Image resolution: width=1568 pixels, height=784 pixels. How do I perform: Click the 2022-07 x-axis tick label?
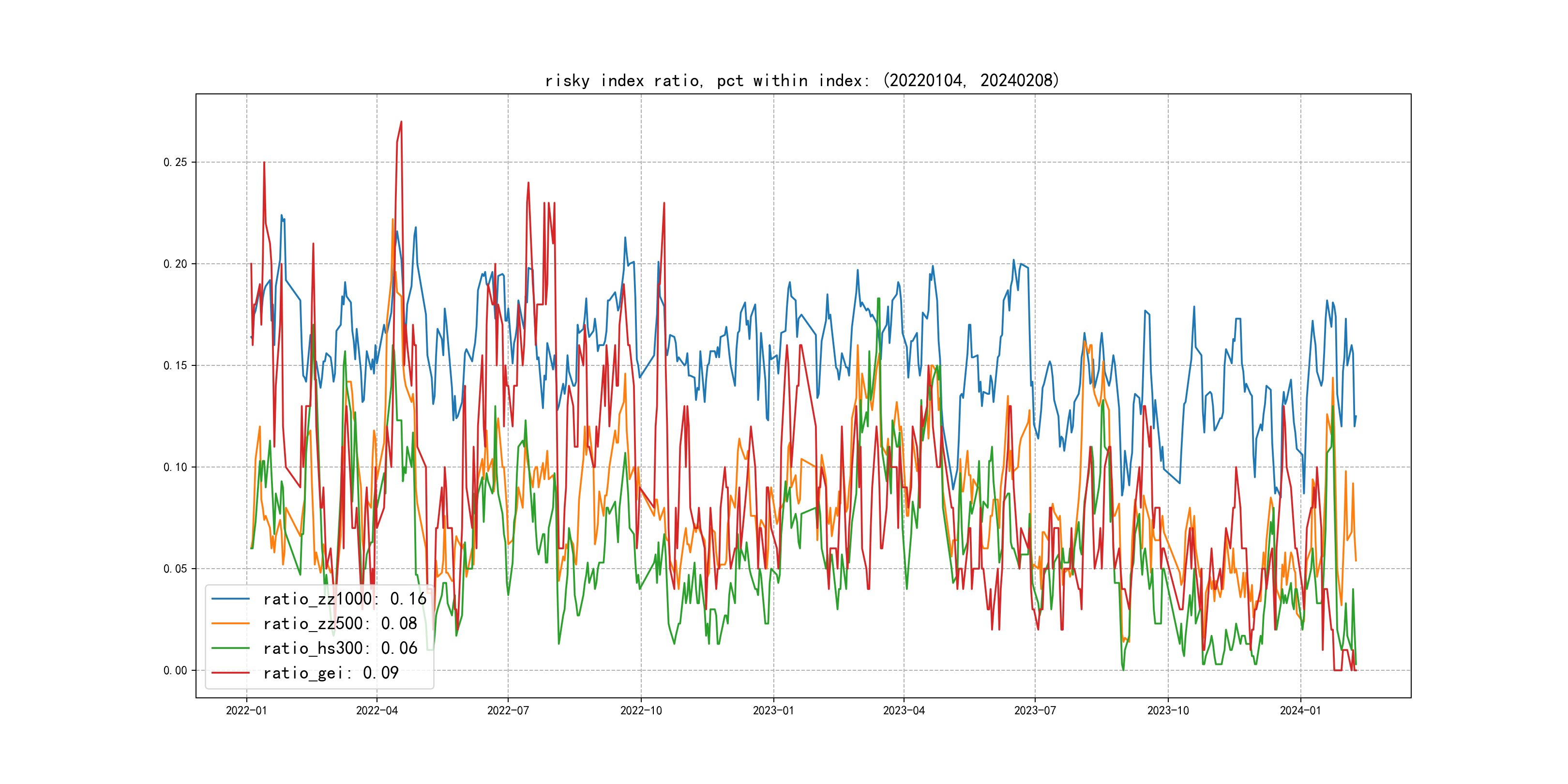click(508, 710)
